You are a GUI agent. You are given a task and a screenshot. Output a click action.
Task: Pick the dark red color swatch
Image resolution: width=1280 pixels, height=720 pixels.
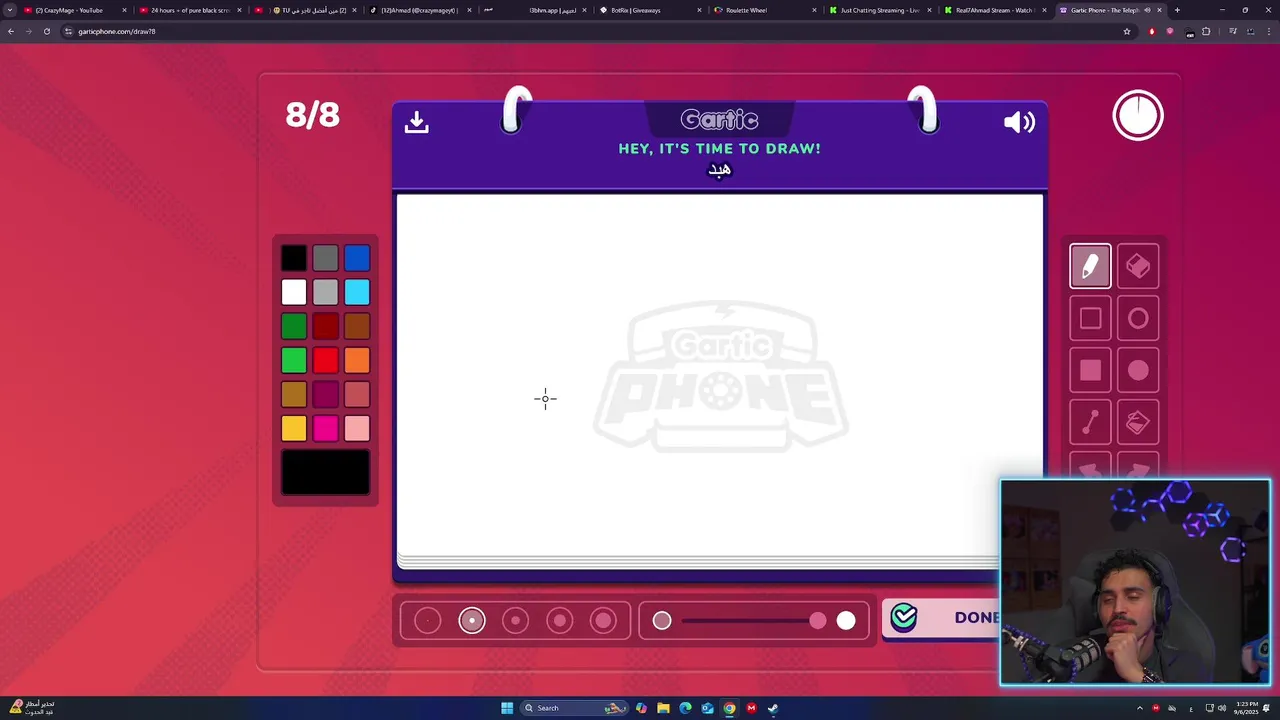[x=326, y=326]
